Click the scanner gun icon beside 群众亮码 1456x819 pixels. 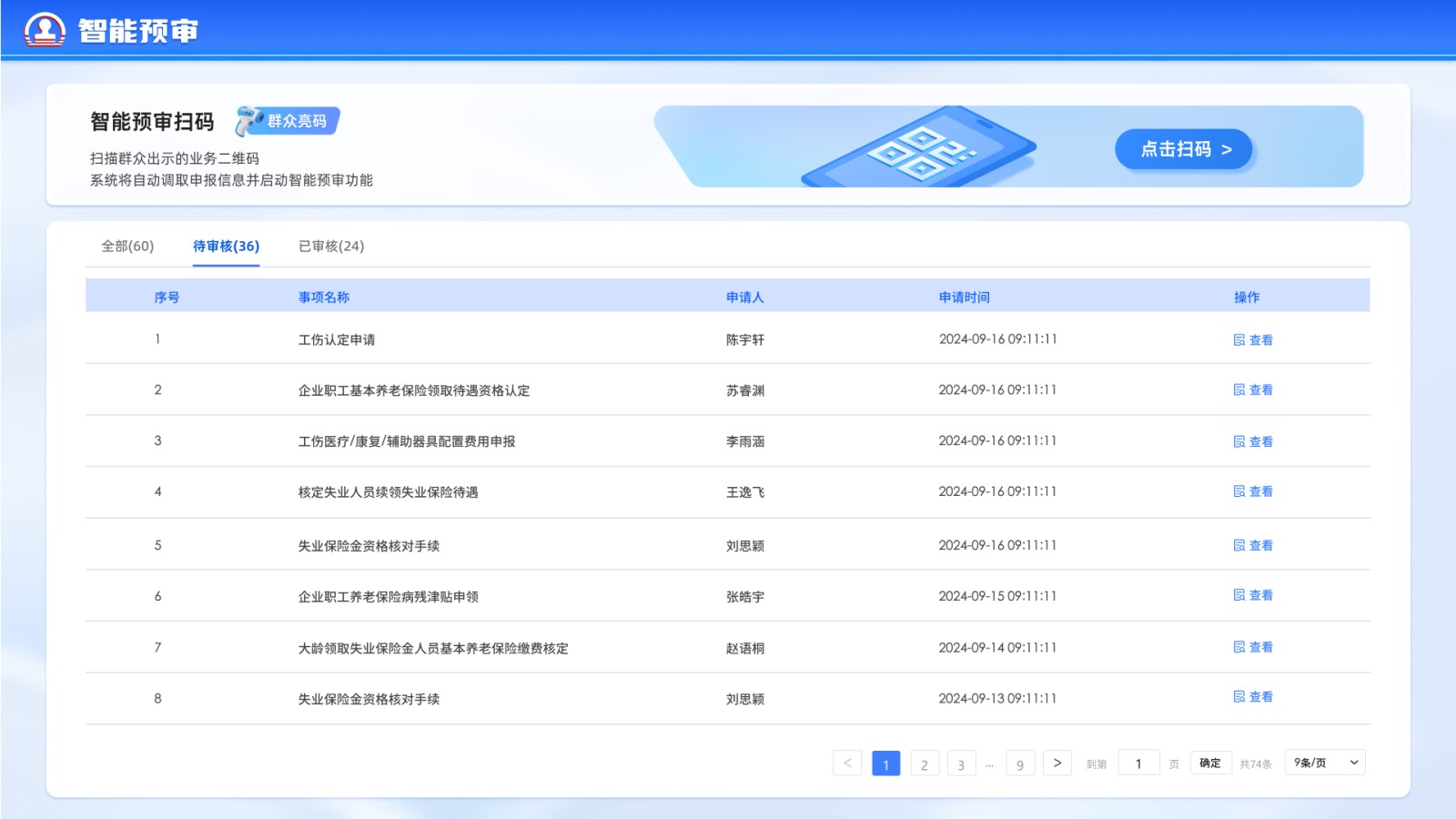coord(248,121)
